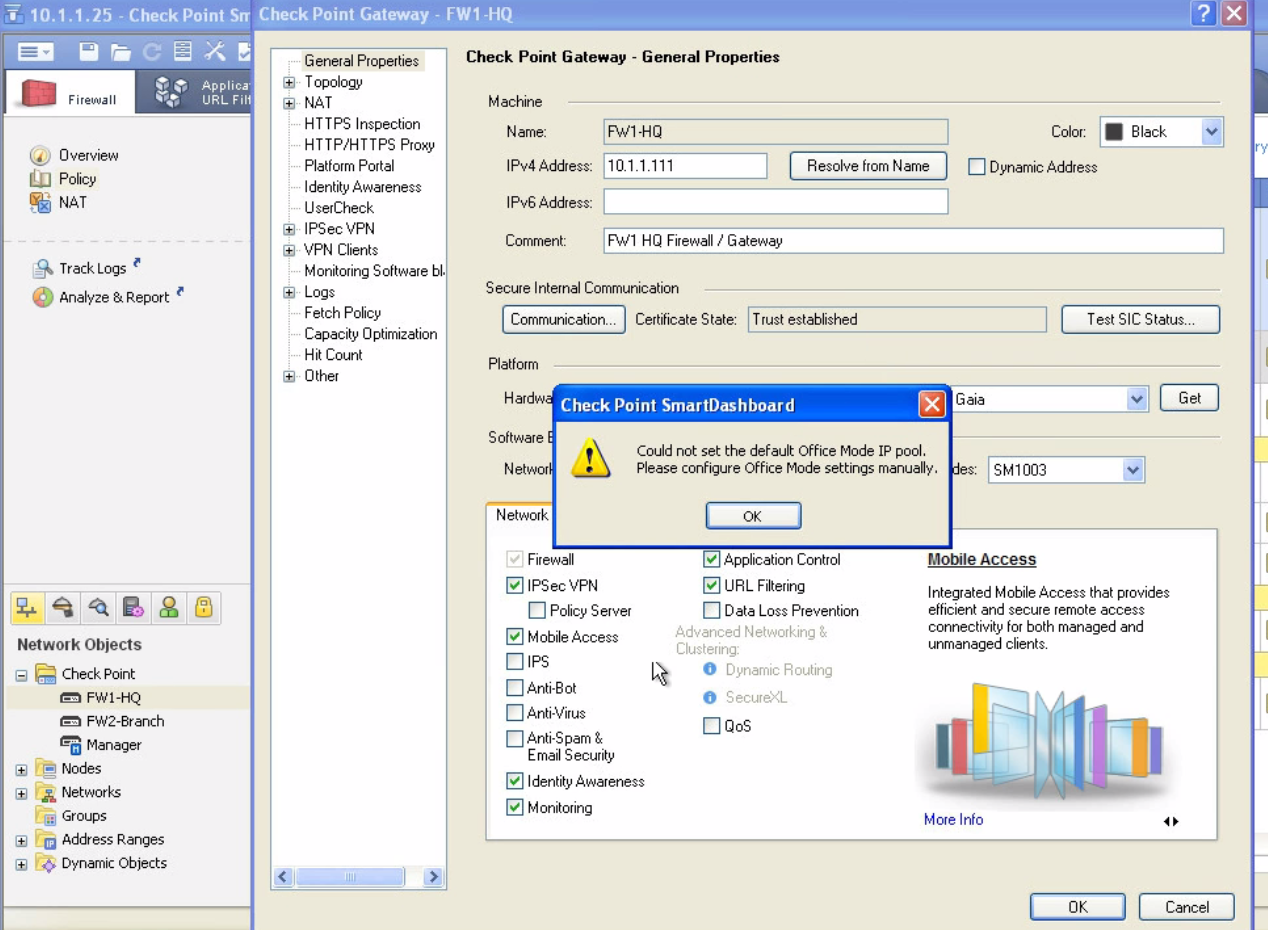This screenshot has width=1268, height=930.
Task: Open the More Info link
Action: (953, 820)
